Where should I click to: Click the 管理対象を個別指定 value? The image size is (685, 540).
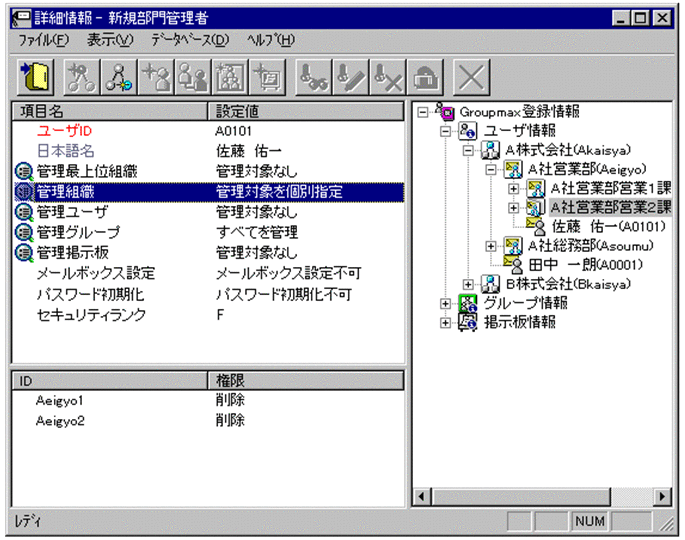click(x=279, y=192)
